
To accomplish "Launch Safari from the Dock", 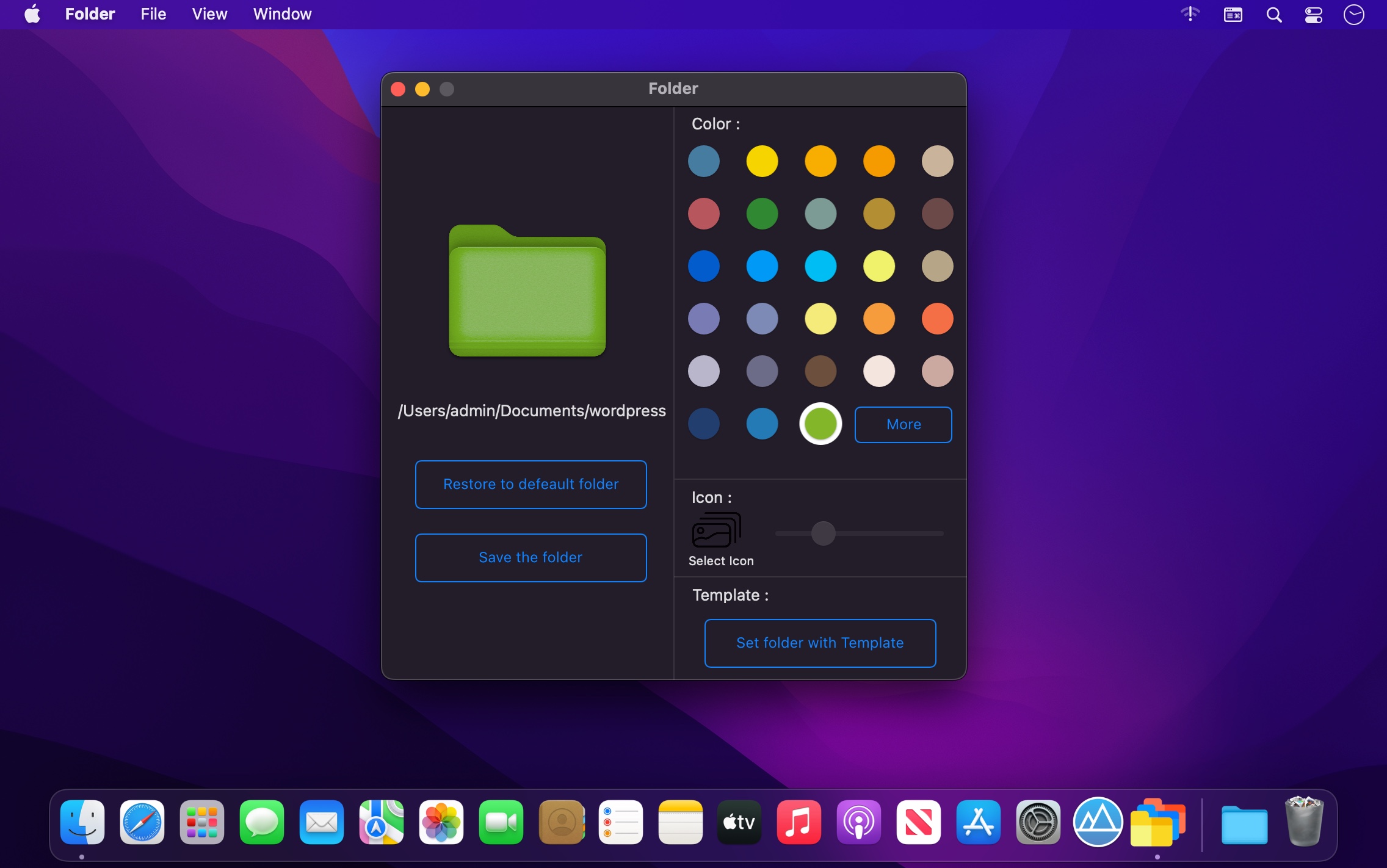I will coord(142,823).
